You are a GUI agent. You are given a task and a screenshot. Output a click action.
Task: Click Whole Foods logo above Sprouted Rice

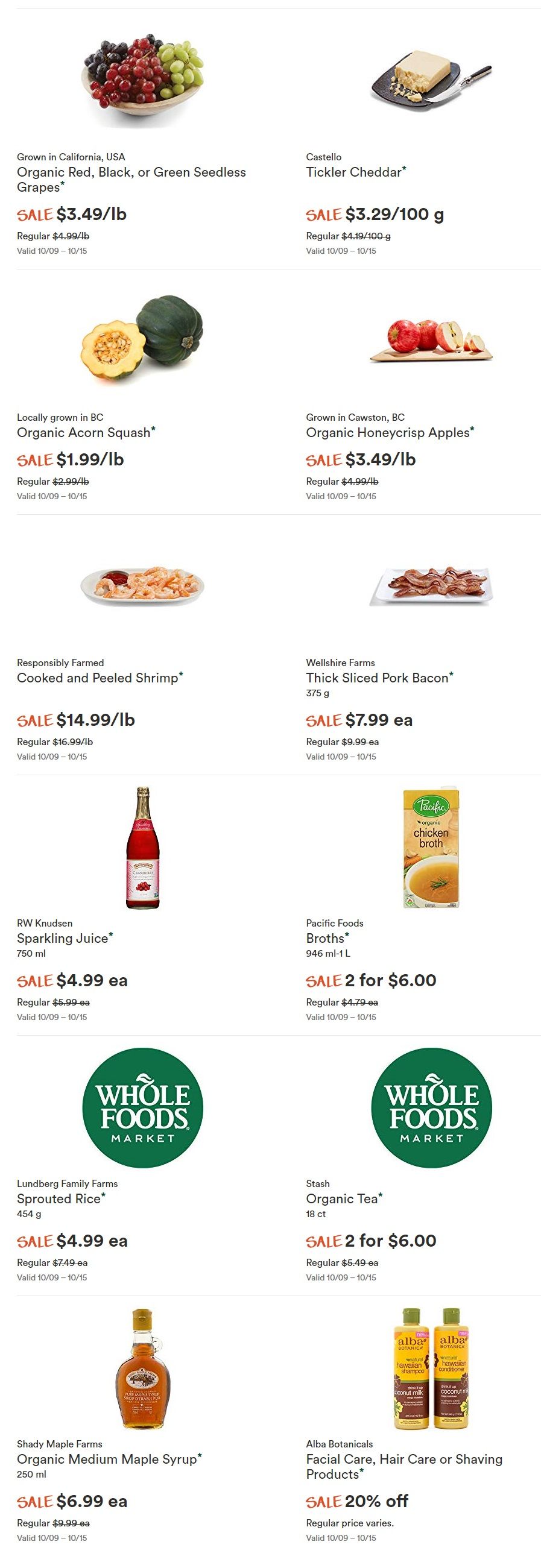coord(142,1108)
